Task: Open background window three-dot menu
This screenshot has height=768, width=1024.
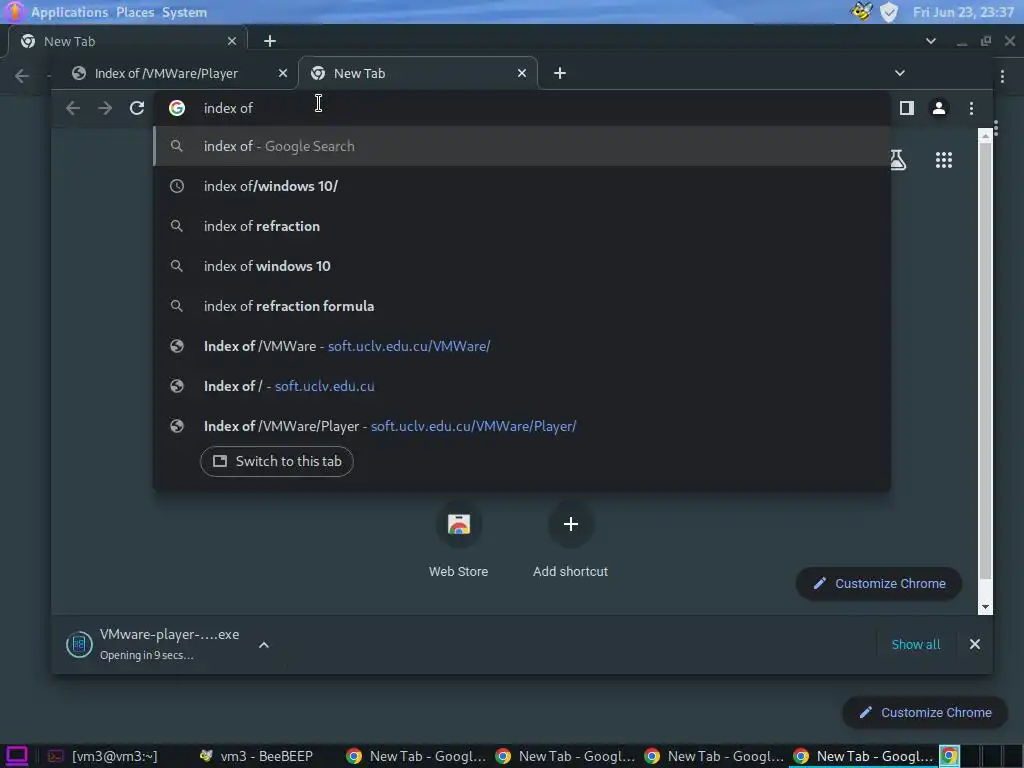Action: (x=1002, y=77)
